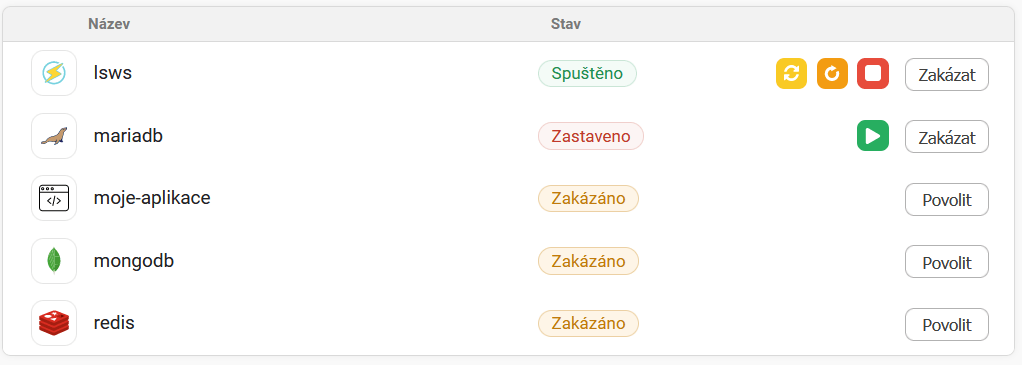Click the lsws lightning bolt logo
The height and width of the screenshot is (365, 1022).
(54, 73)
